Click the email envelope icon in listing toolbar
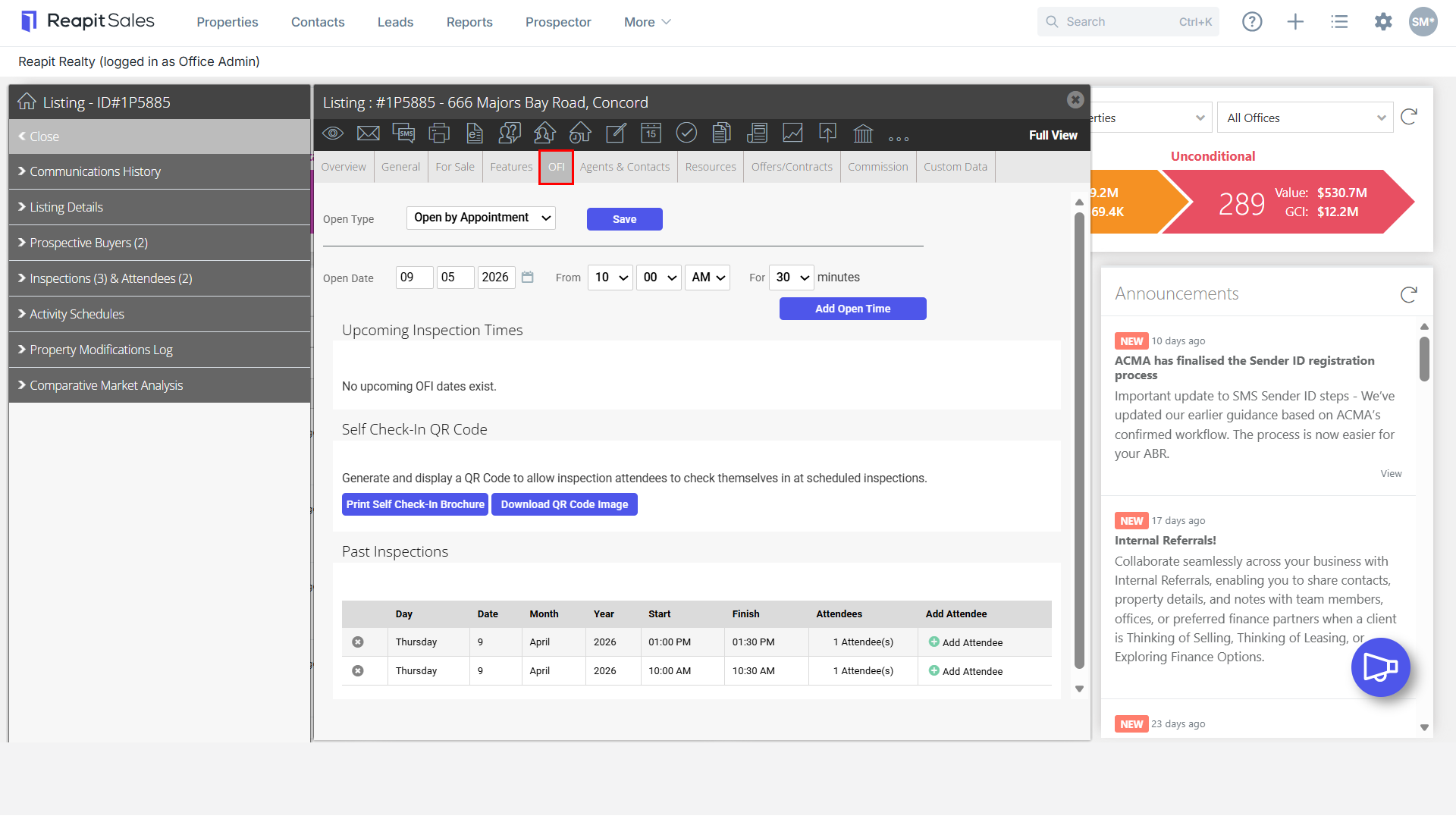 click(368, 133)
